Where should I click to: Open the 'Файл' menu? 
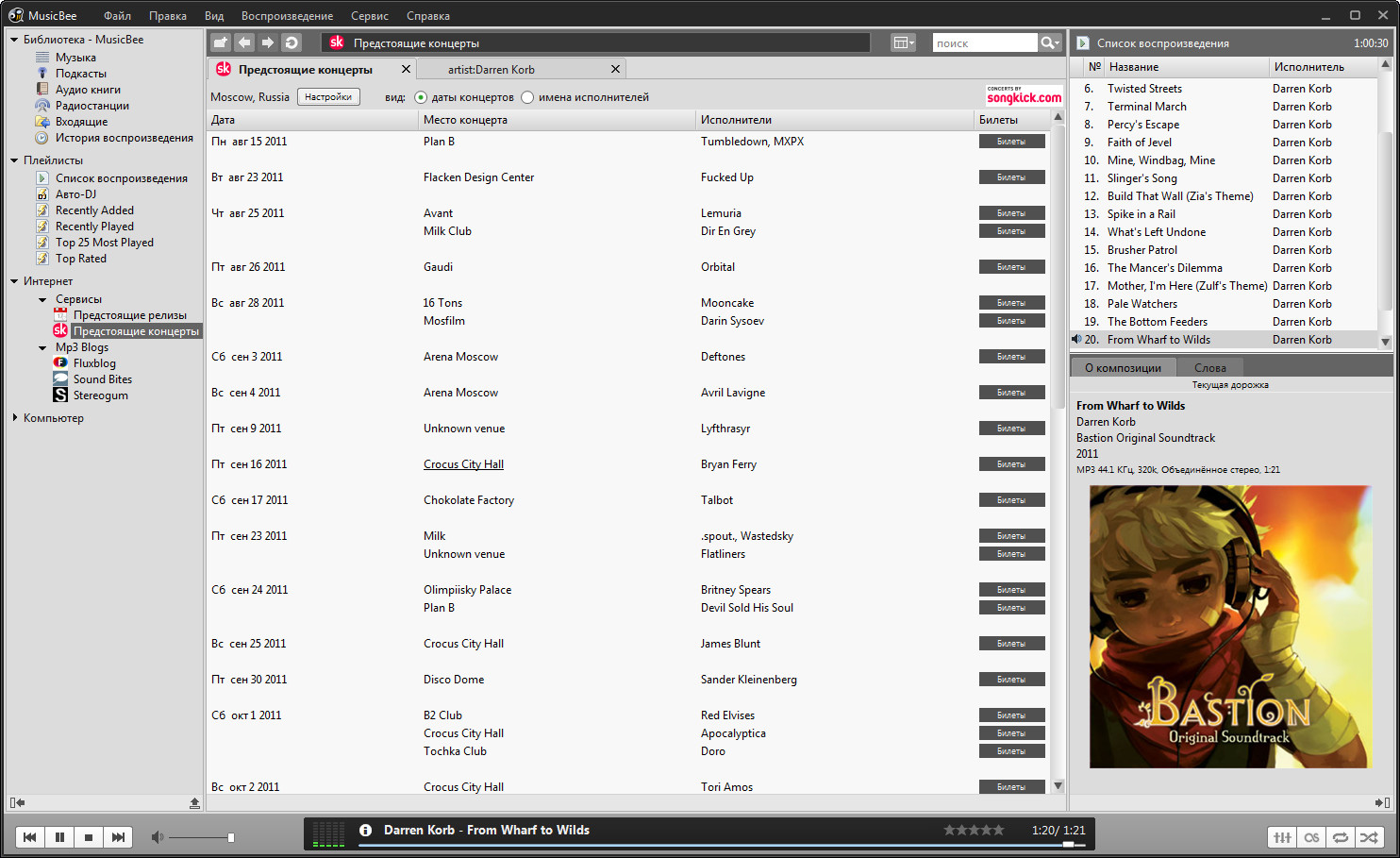pyautogui.click(x=117, y=16)
